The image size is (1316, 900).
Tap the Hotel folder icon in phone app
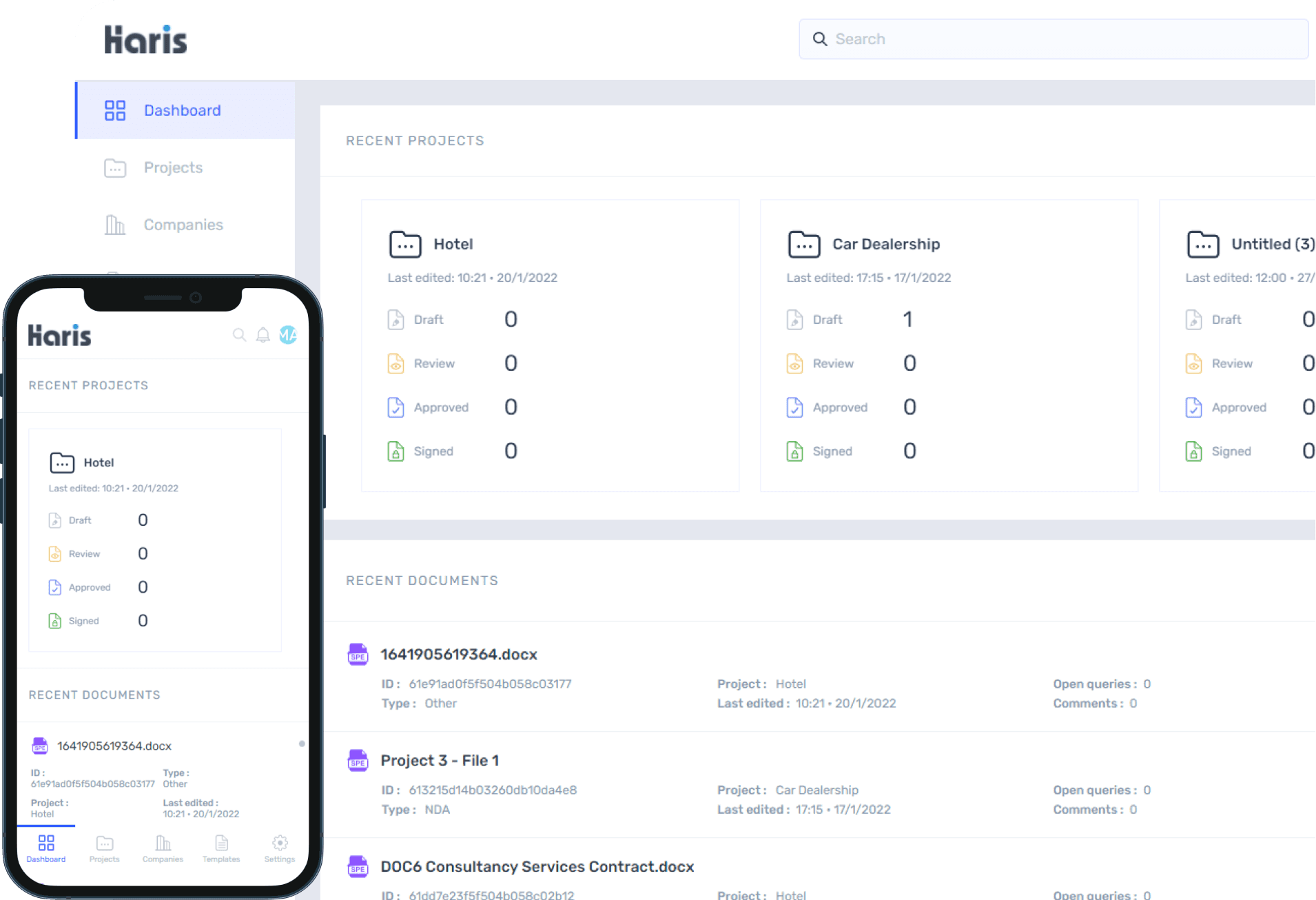[62, 462]
